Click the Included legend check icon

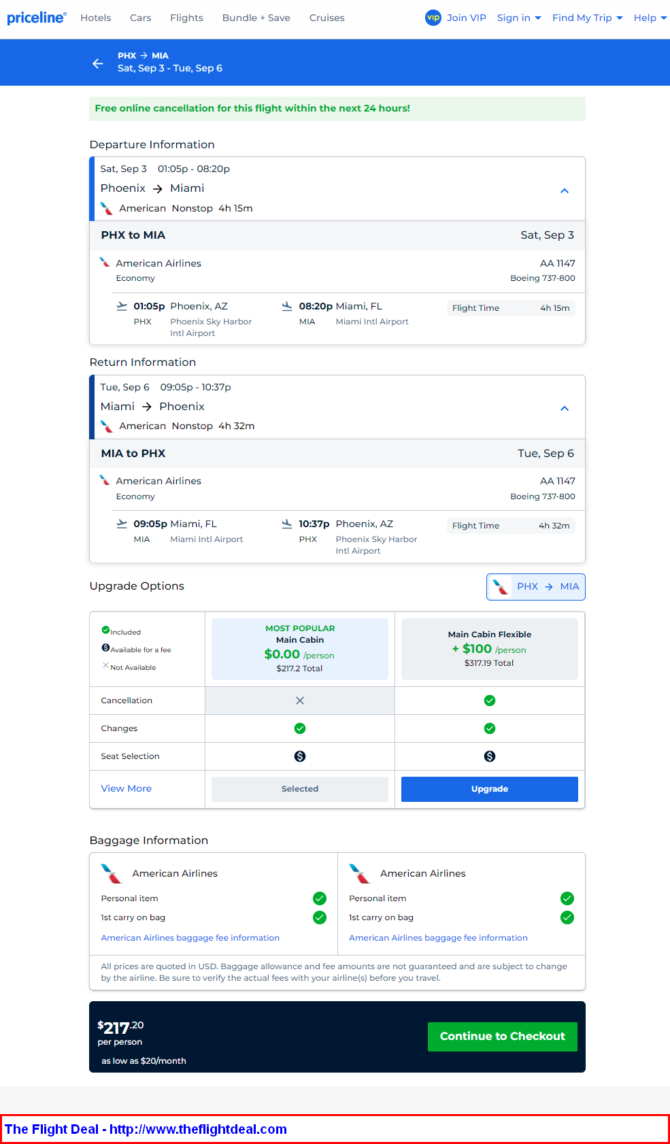point(105,630)
